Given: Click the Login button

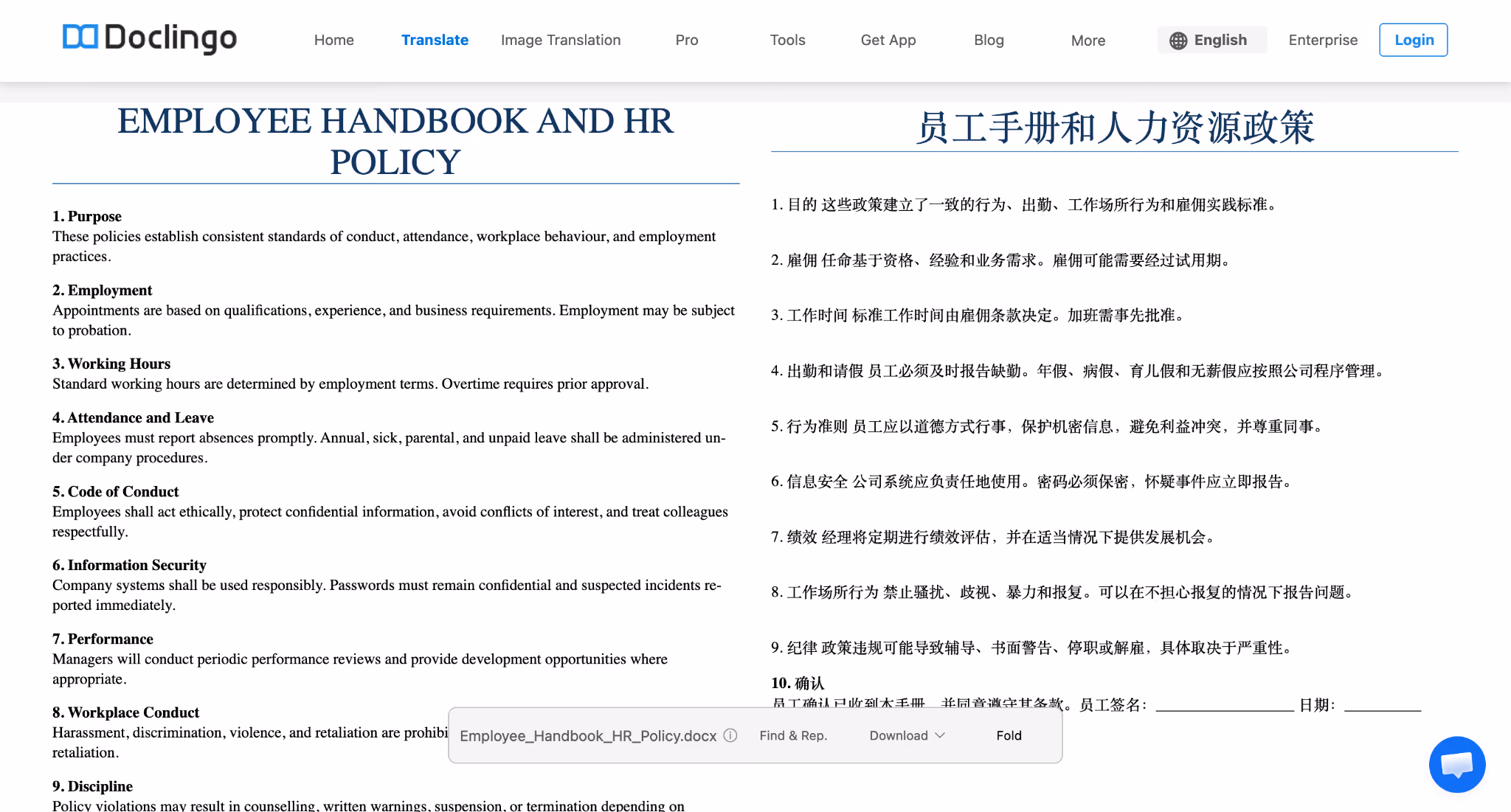Looking at the screenshot, I should point(1414,40).
